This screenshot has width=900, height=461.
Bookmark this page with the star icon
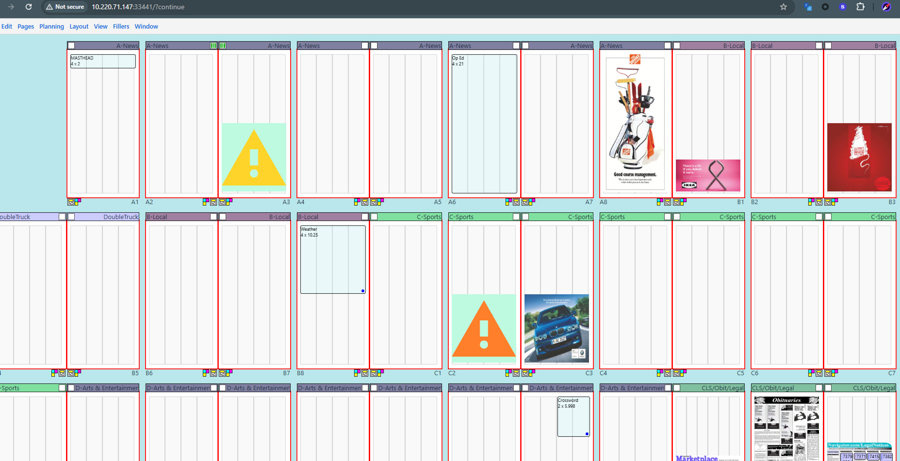783,7
